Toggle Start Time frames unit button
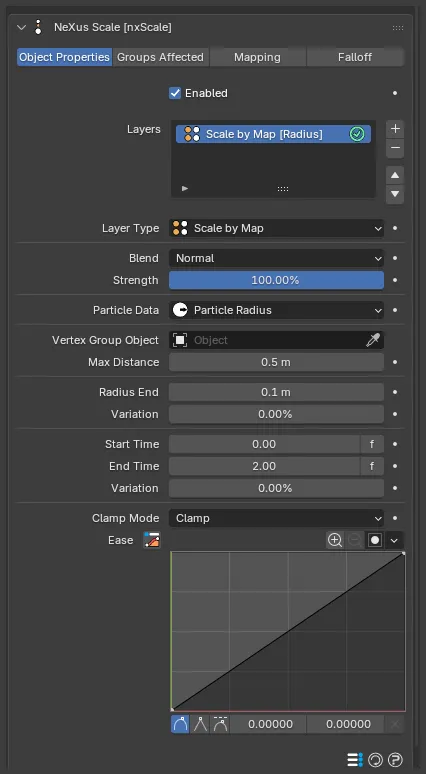 [x=372, y=444]
